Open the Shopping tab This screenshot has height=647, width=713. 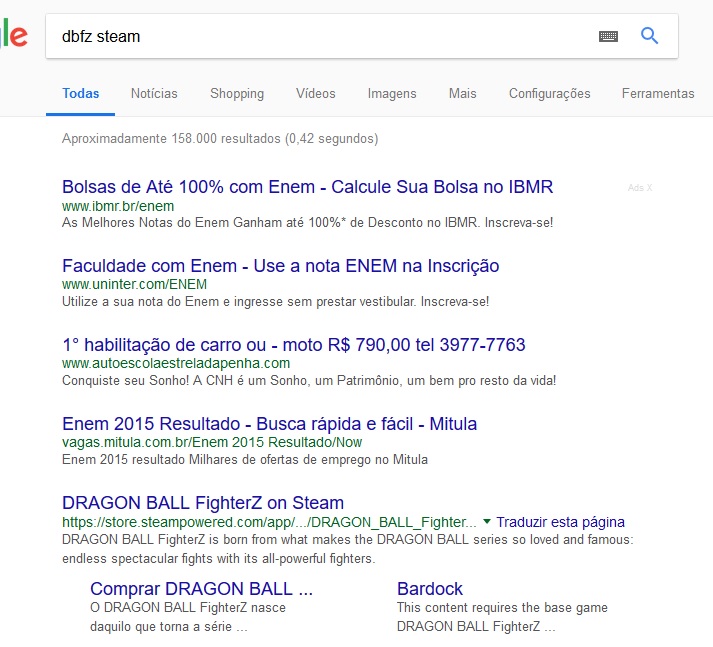click(237, 94)
